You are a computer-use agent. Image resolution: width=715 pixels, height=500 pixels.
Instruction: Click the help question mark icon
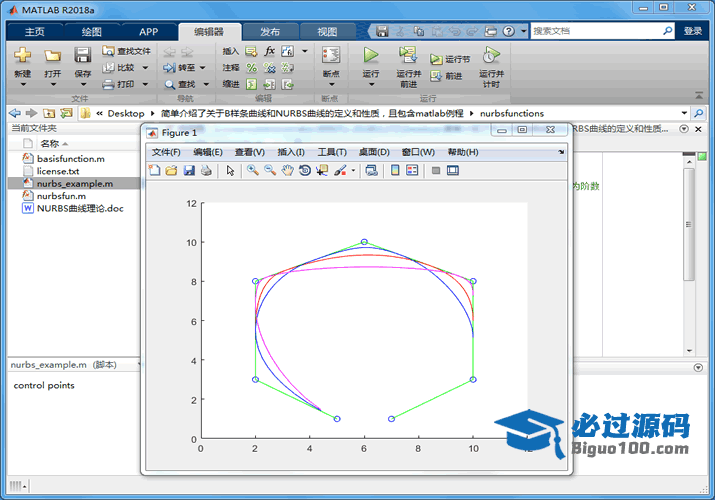(x=508, y=31)
